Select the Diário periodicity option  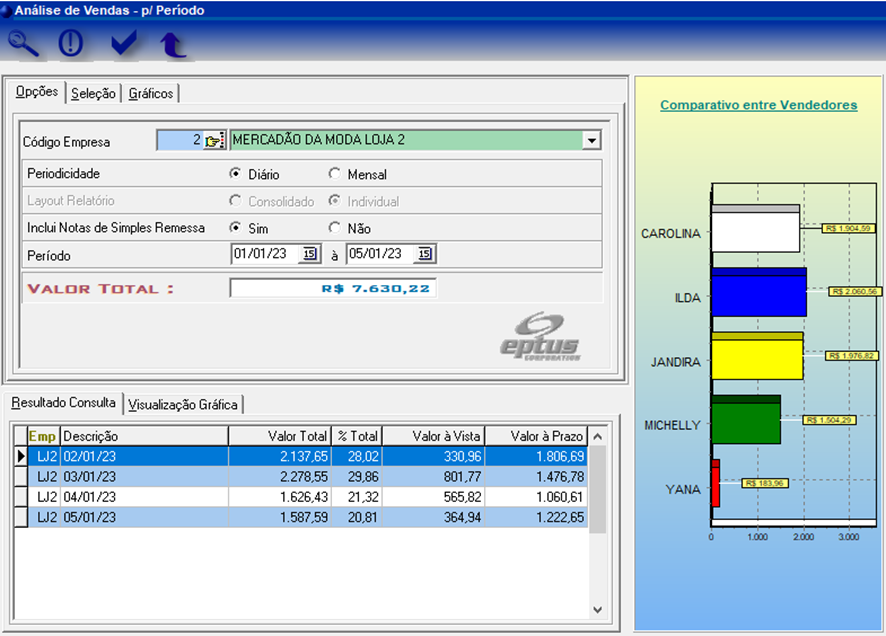[x=236, y=174]
